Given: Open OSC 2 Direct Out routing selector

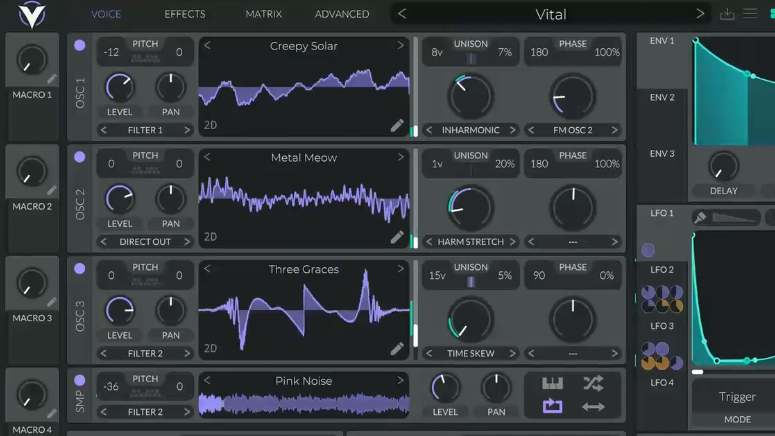Looking at the screenshot, I should tap(145, 242).
